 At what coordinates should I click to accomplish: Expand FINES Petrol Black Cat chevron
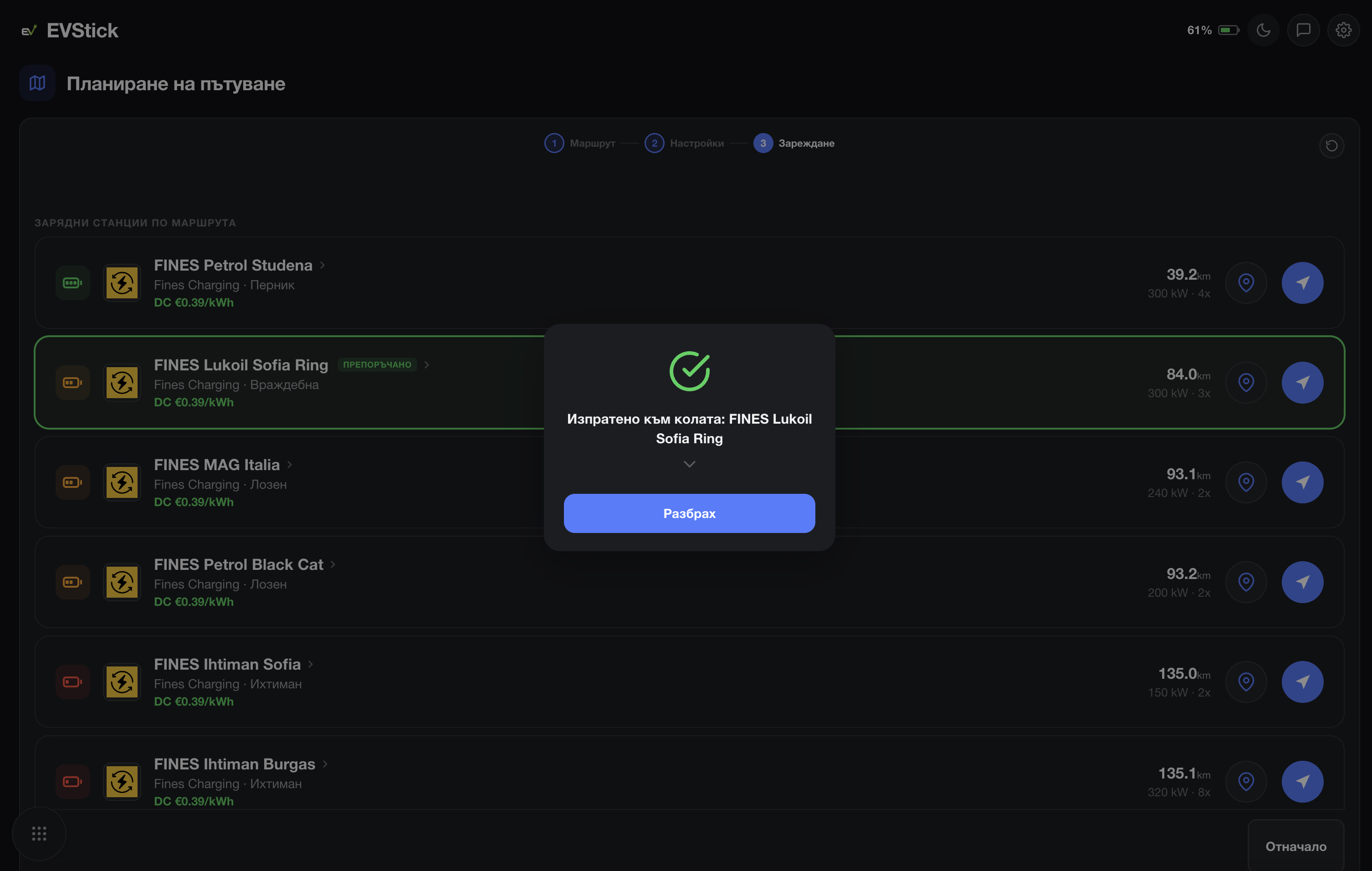pos(333,564)
